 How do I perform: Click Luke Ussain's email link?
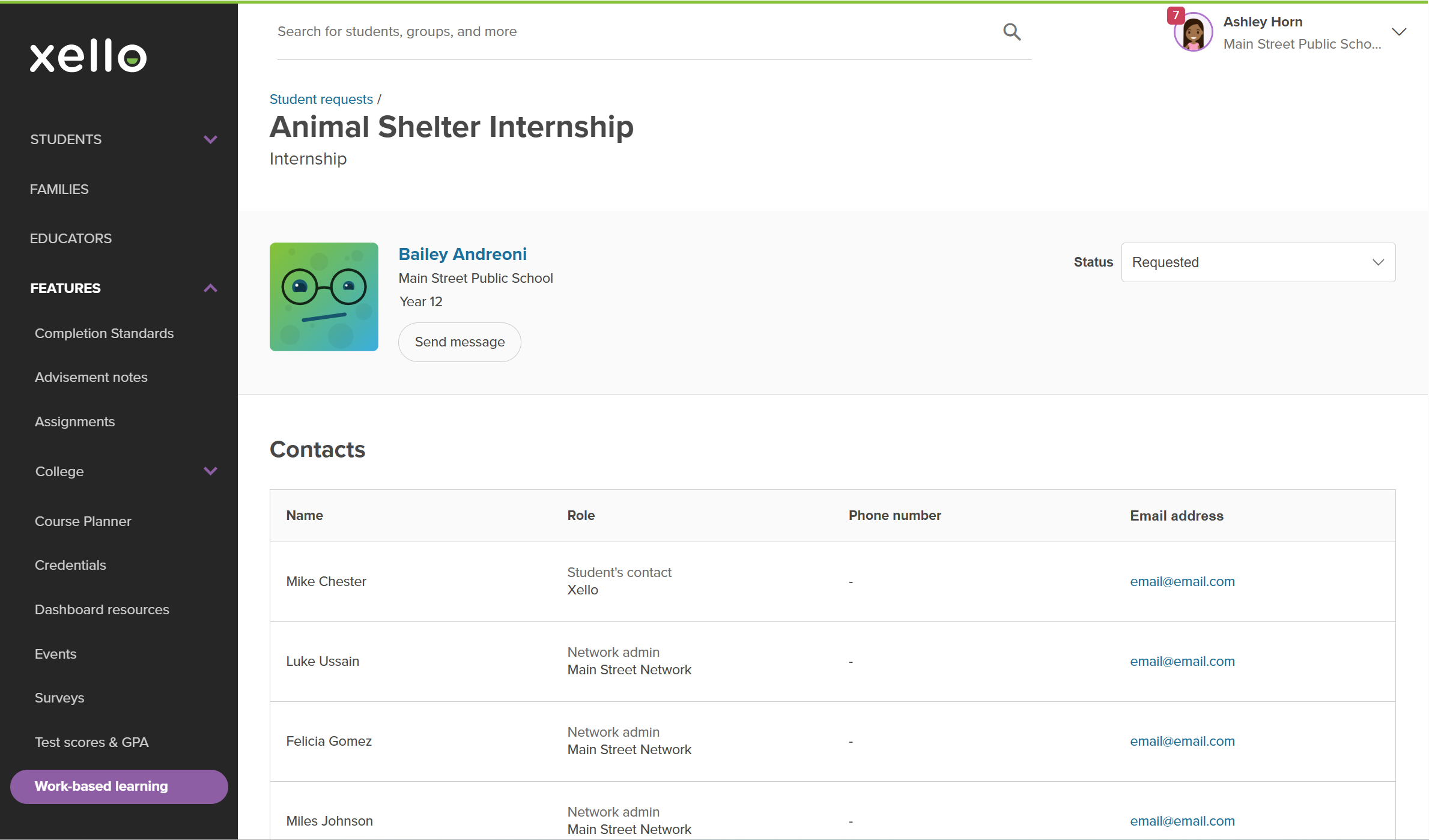[1182, 661]
